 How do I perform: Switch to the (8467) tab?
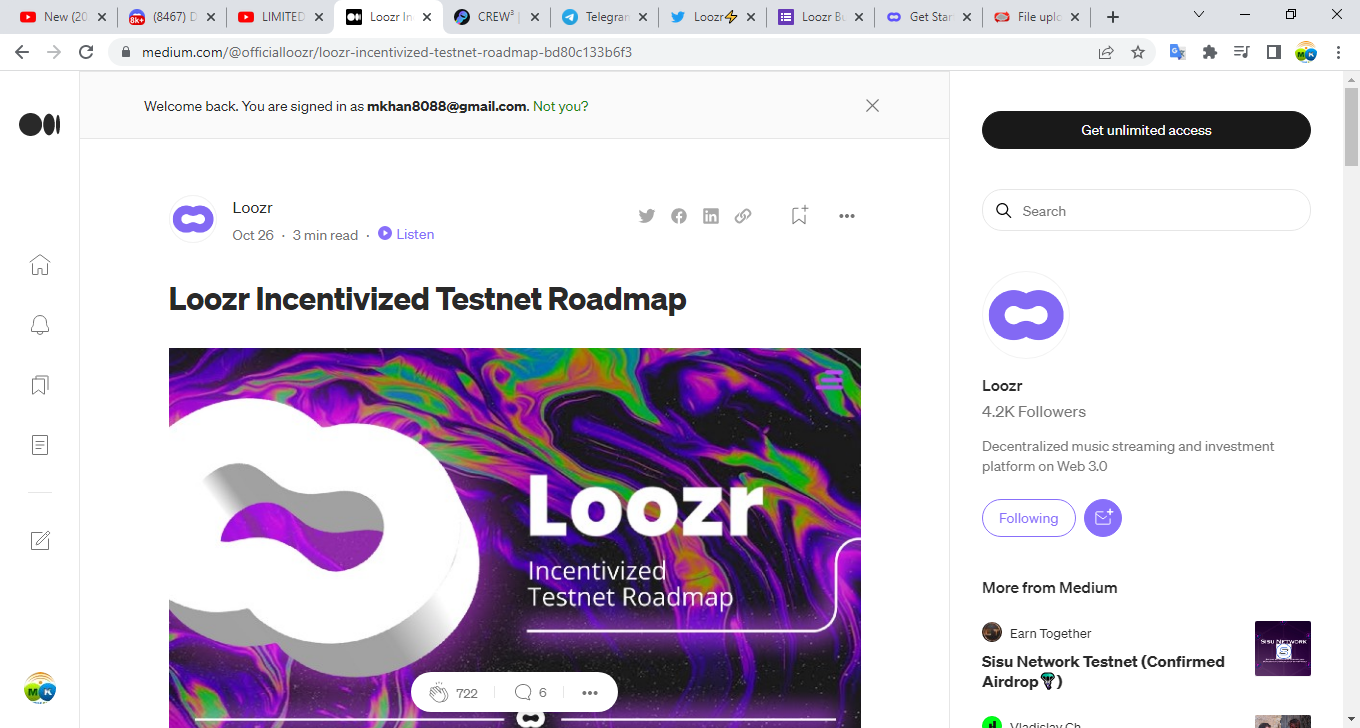click(173, 17)
